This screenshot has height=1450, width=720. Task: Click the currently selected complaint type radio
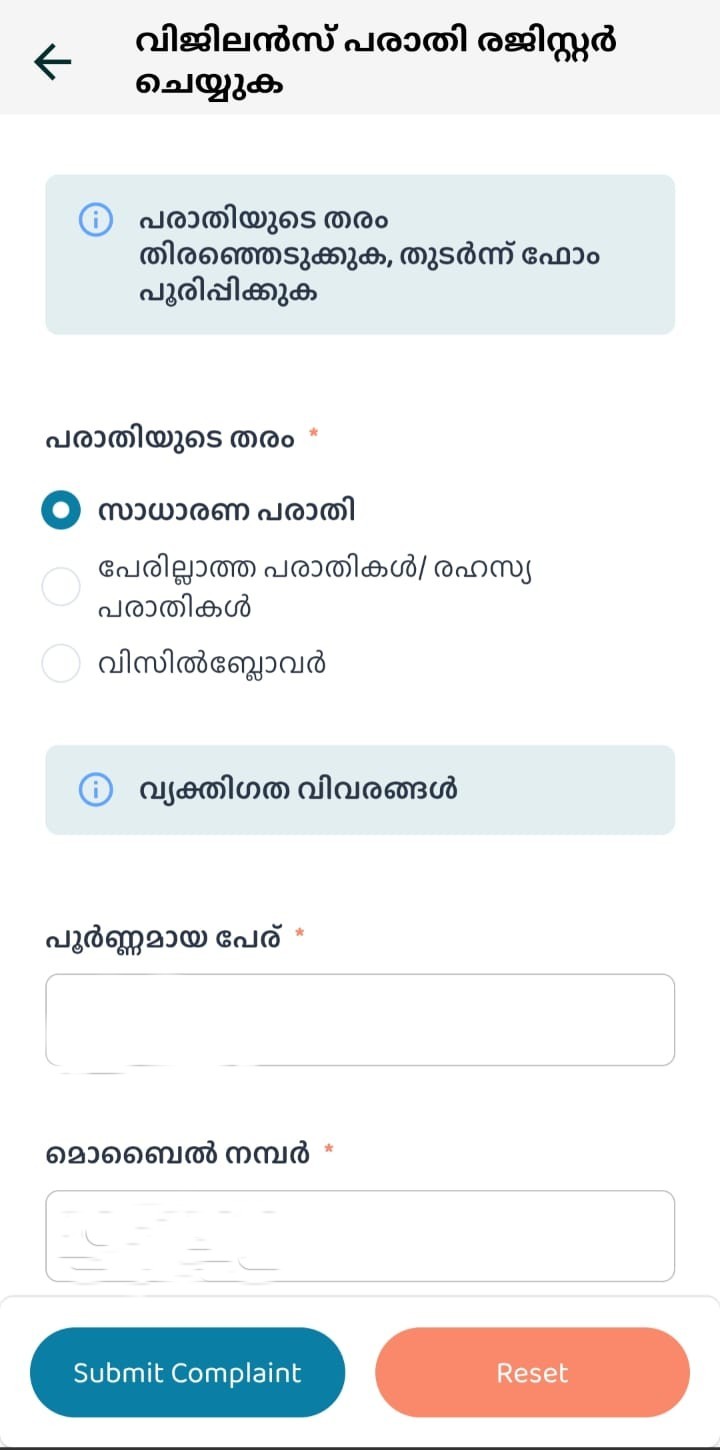[x=61, y=509]
